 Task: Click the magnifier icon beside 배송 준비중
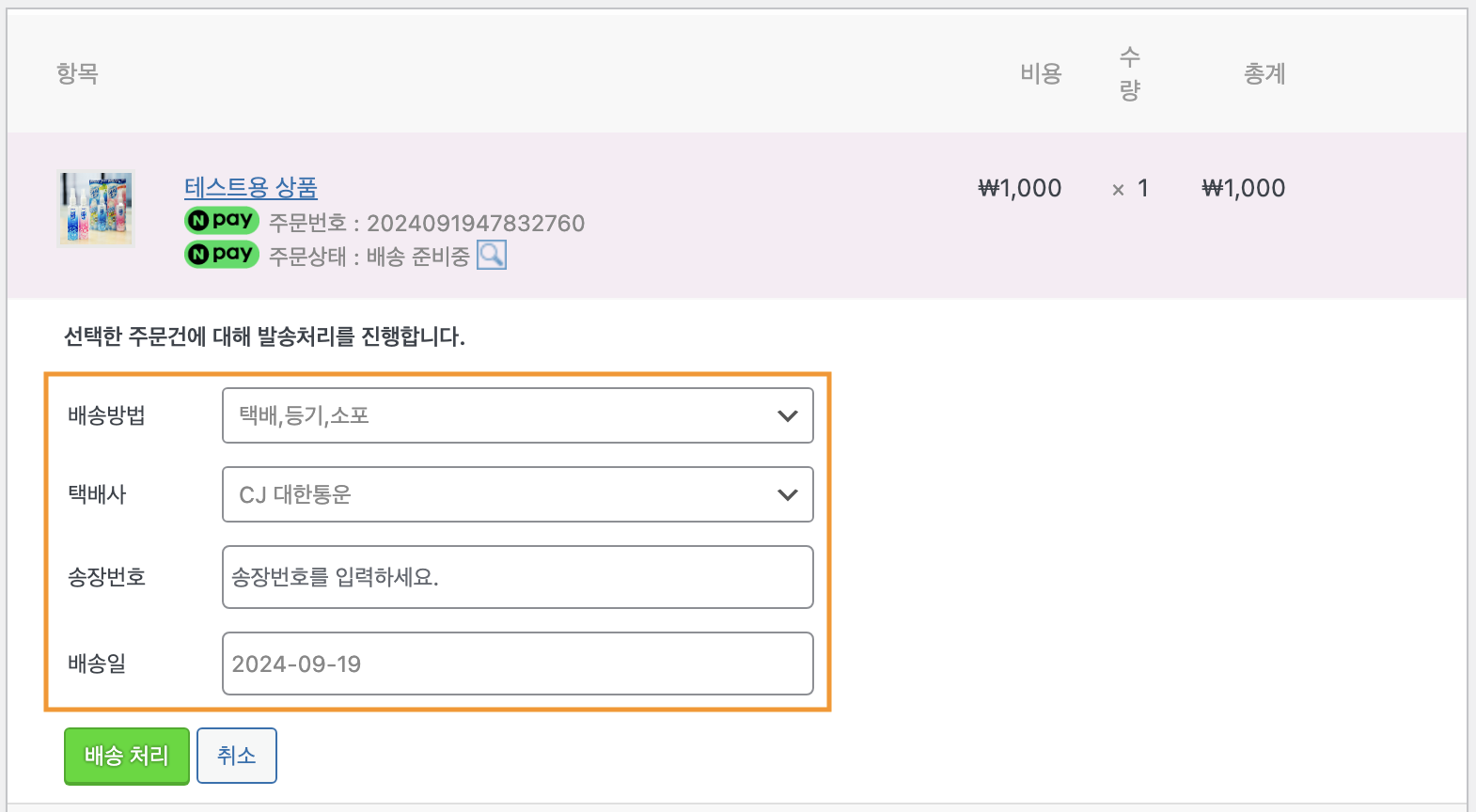click(x=492, y=255)
